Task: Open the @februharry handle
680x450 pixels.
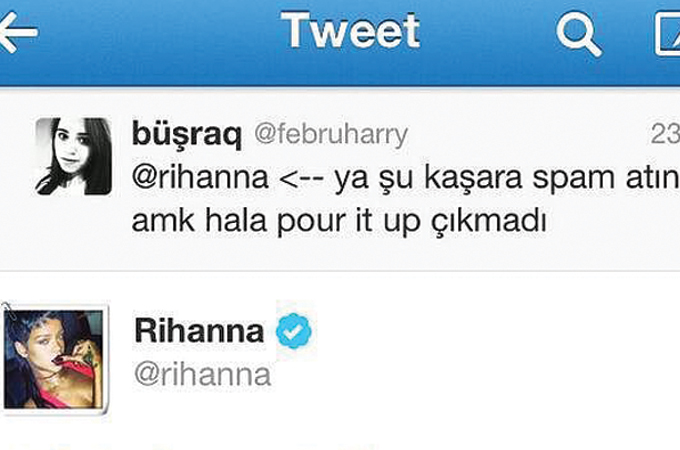Action: click(x=331, y=135)
